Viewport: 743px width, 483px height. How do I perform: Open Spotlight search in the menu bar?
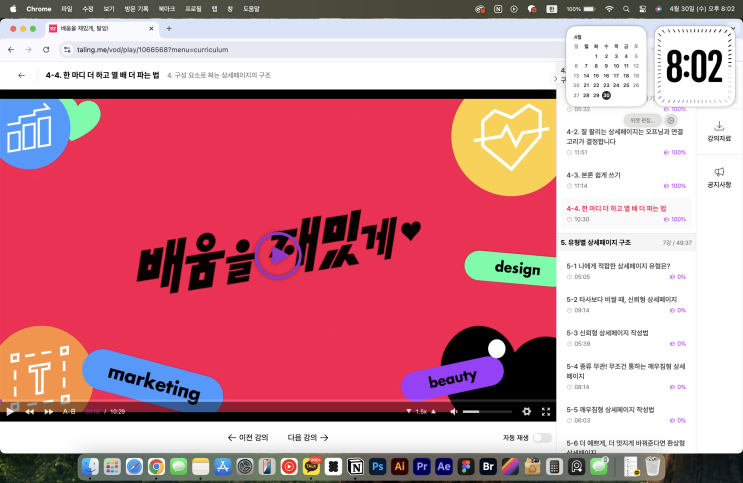point(626,9)
